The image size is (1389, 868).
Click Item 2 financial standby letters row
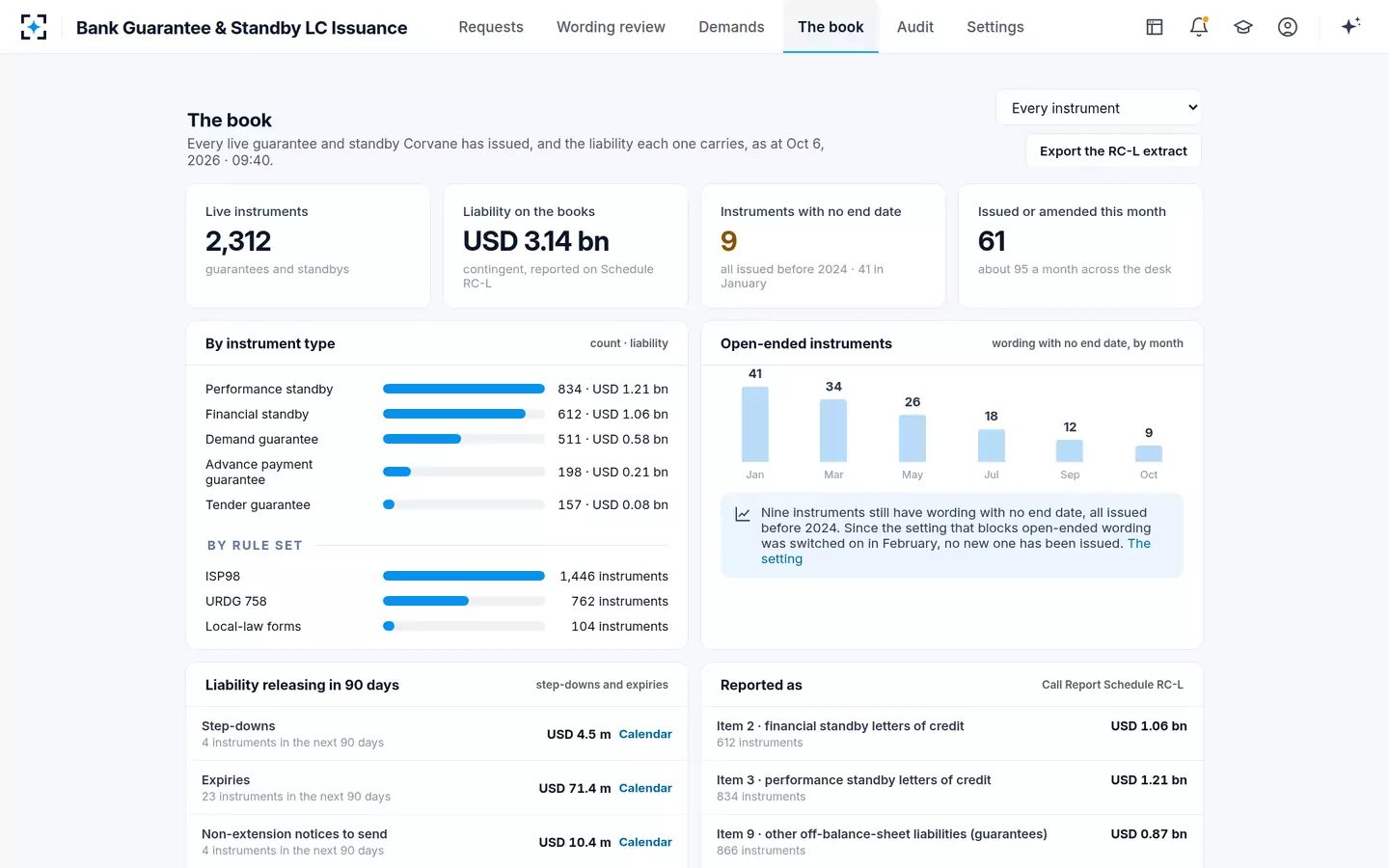[952, 734]
